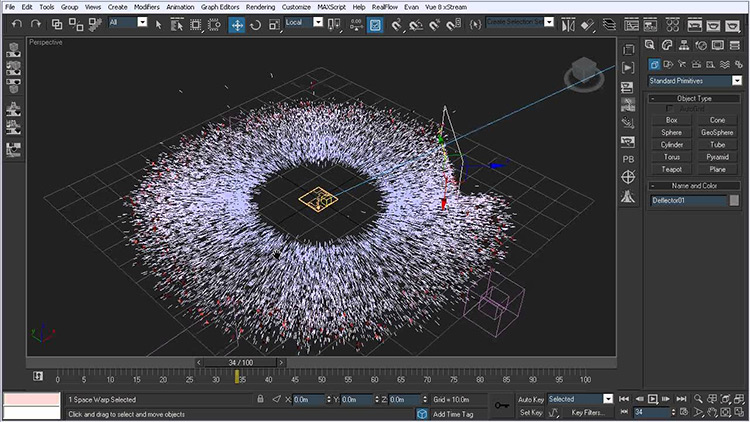Toggle the Snaps Toggle magnet icon
The image size is (750, 422).
(x=396, y=24)
